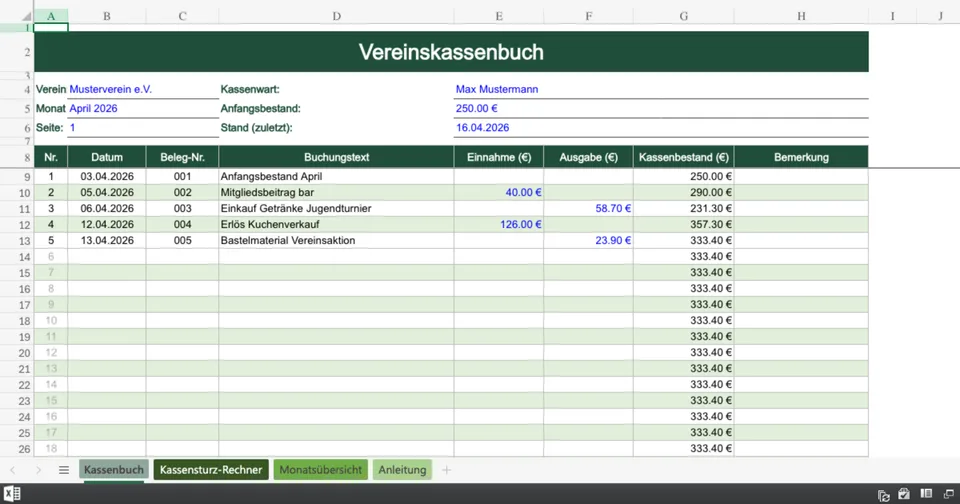Click the 231.30 € balance cell
The height and width of the screenshot is (504, 960).
coord(683,208)
